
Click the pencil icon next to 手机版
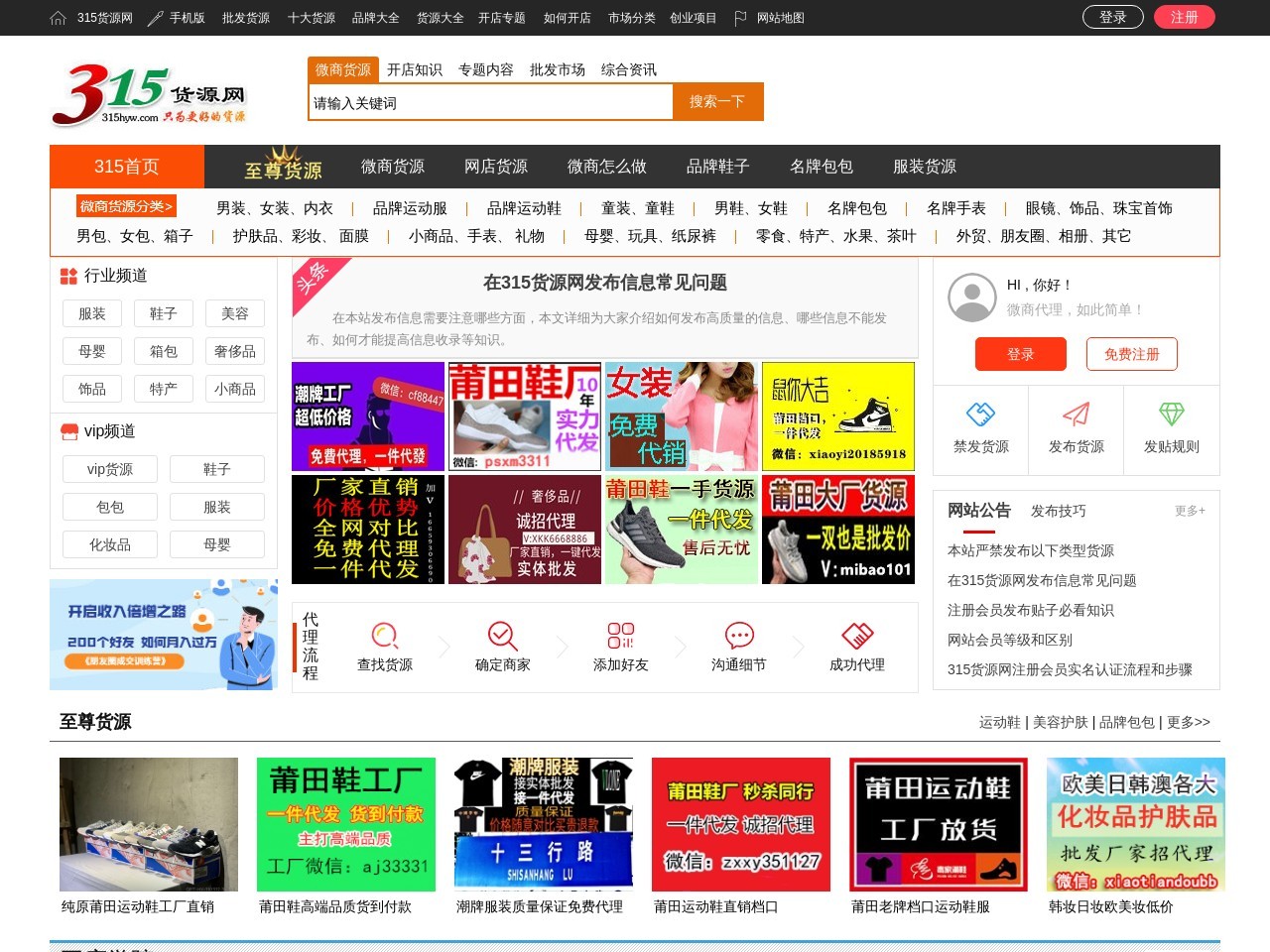(x=155, y=18)
